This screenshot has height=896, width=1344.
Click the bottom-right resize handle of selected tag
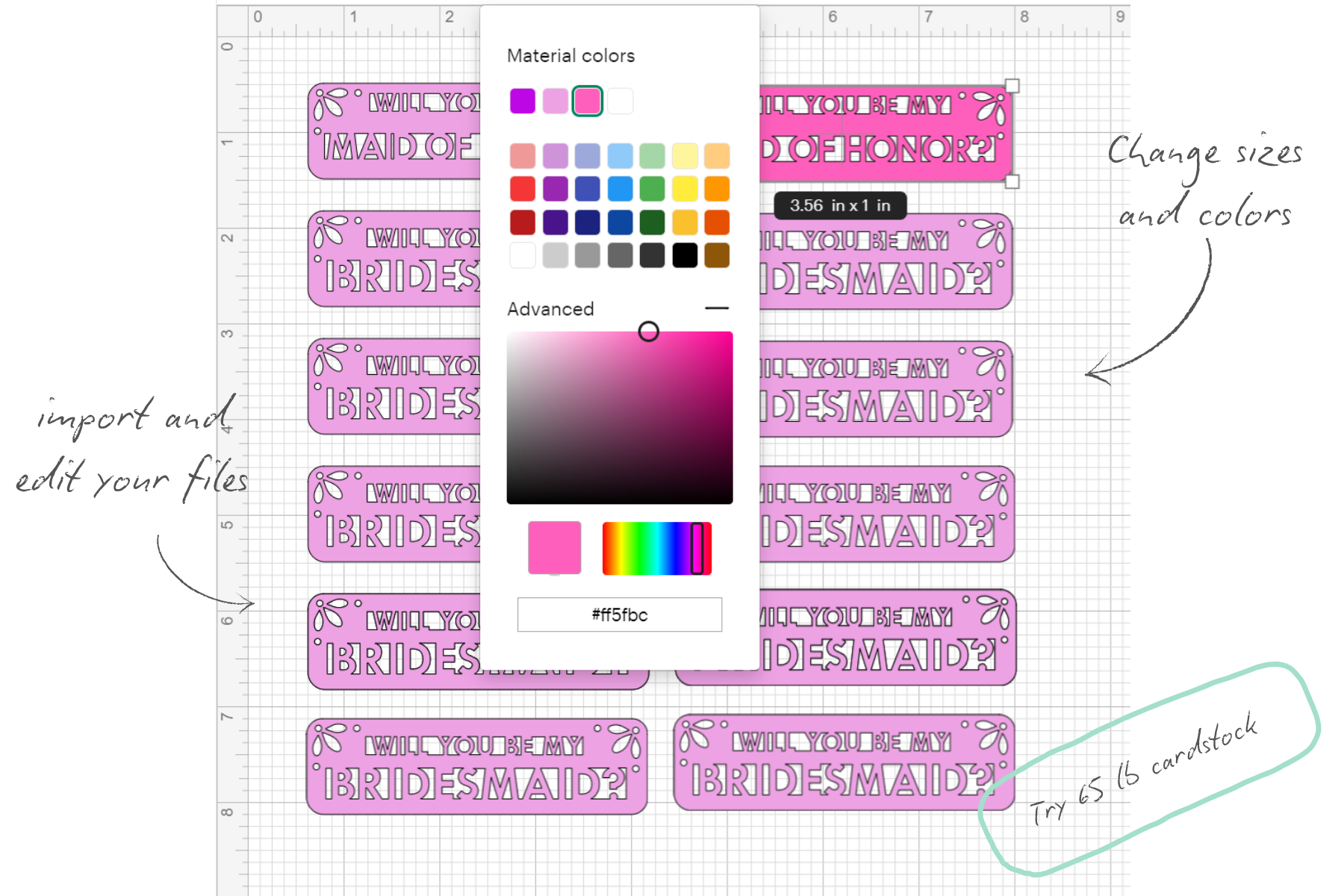point(1012,181)
